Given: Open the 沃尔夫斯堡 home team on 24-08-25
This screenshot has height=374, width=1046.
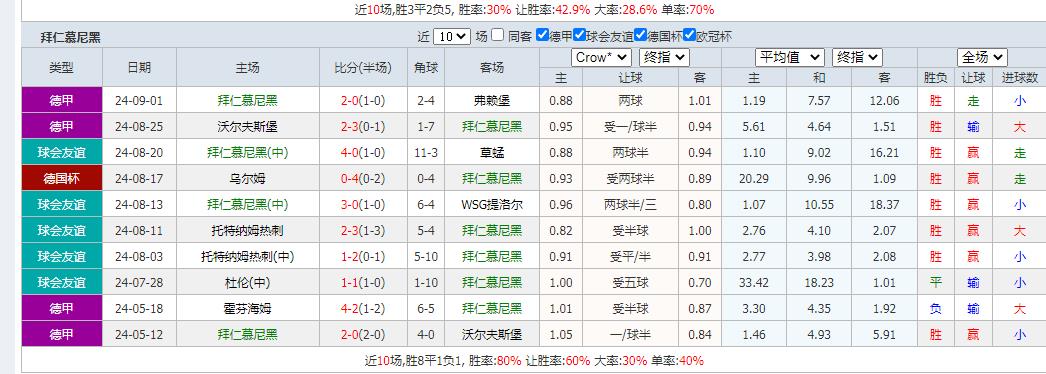Looking at the screenshot, I should [247, 127].
